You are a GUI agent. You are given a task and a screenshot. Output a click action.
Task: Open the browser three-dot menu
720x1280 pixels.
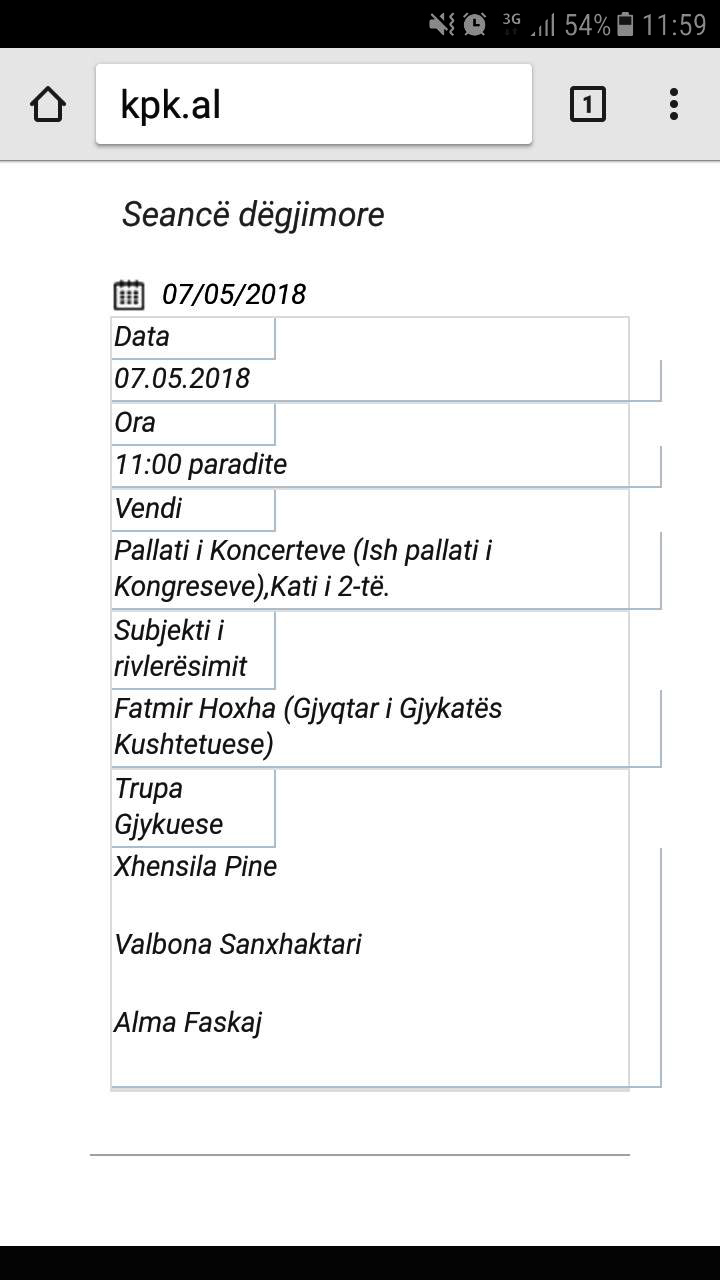tap(674, 104)
